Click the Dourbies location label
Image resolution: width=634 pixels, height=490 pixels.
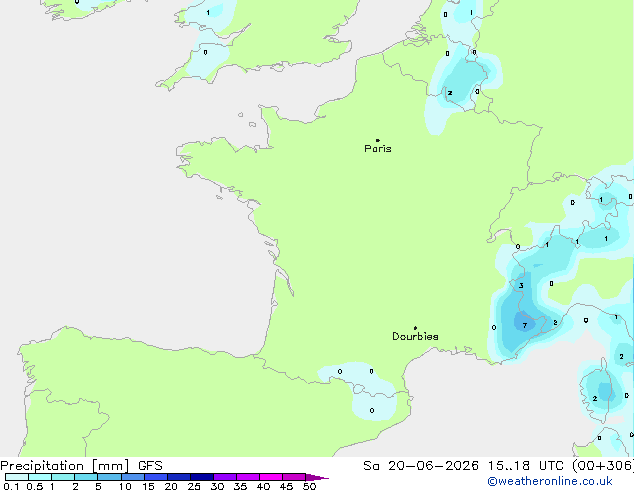click(x=415, y=336)
